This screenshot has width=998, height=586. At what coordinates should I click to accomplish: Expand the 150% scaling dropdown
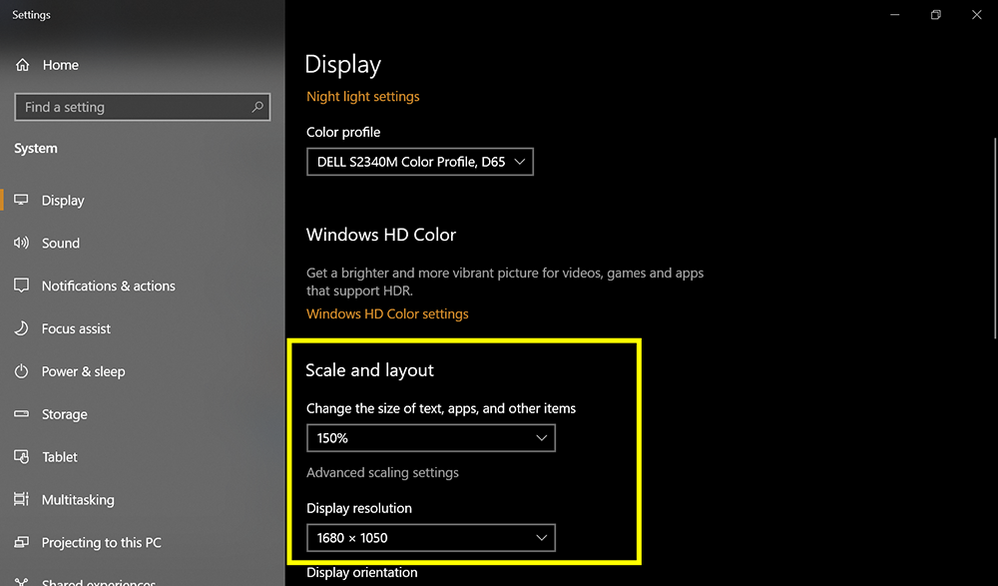click(430, 438)
